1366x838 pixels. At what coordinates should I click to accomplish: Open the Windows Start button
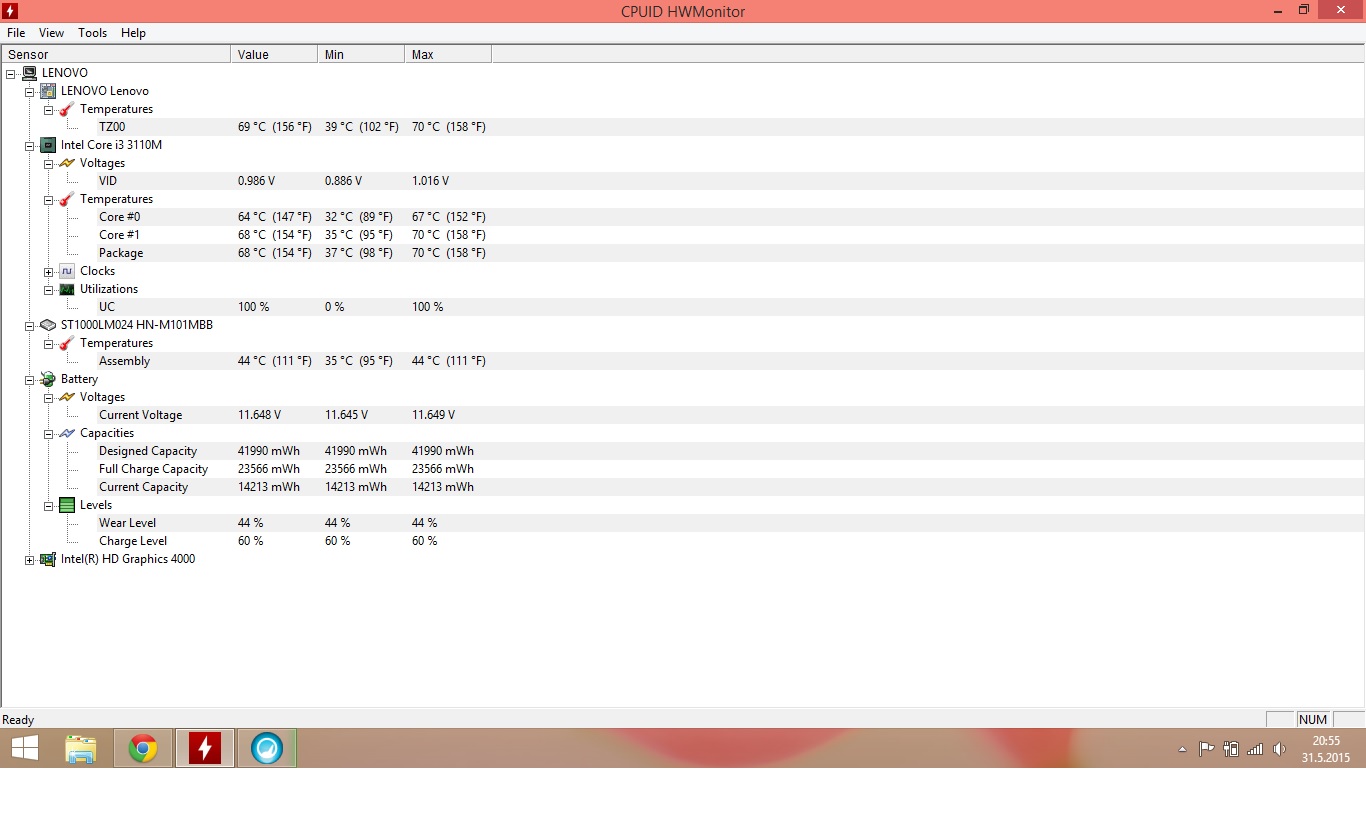pos(25,748)
